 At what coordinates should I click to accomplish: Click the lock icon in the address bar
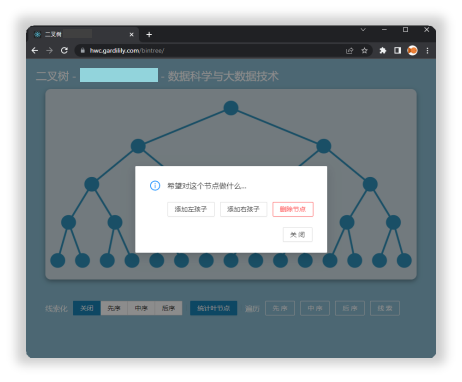82,51
